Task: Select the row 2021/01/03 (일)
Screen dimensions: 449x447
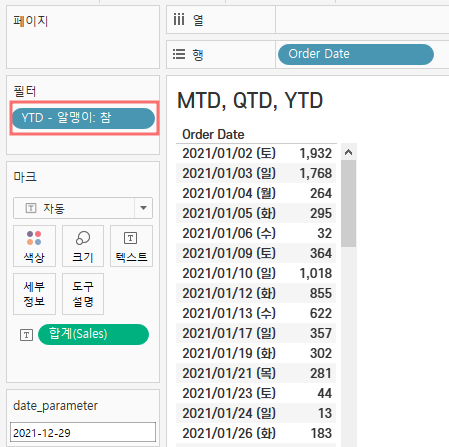Action: (x=256, y=173)
